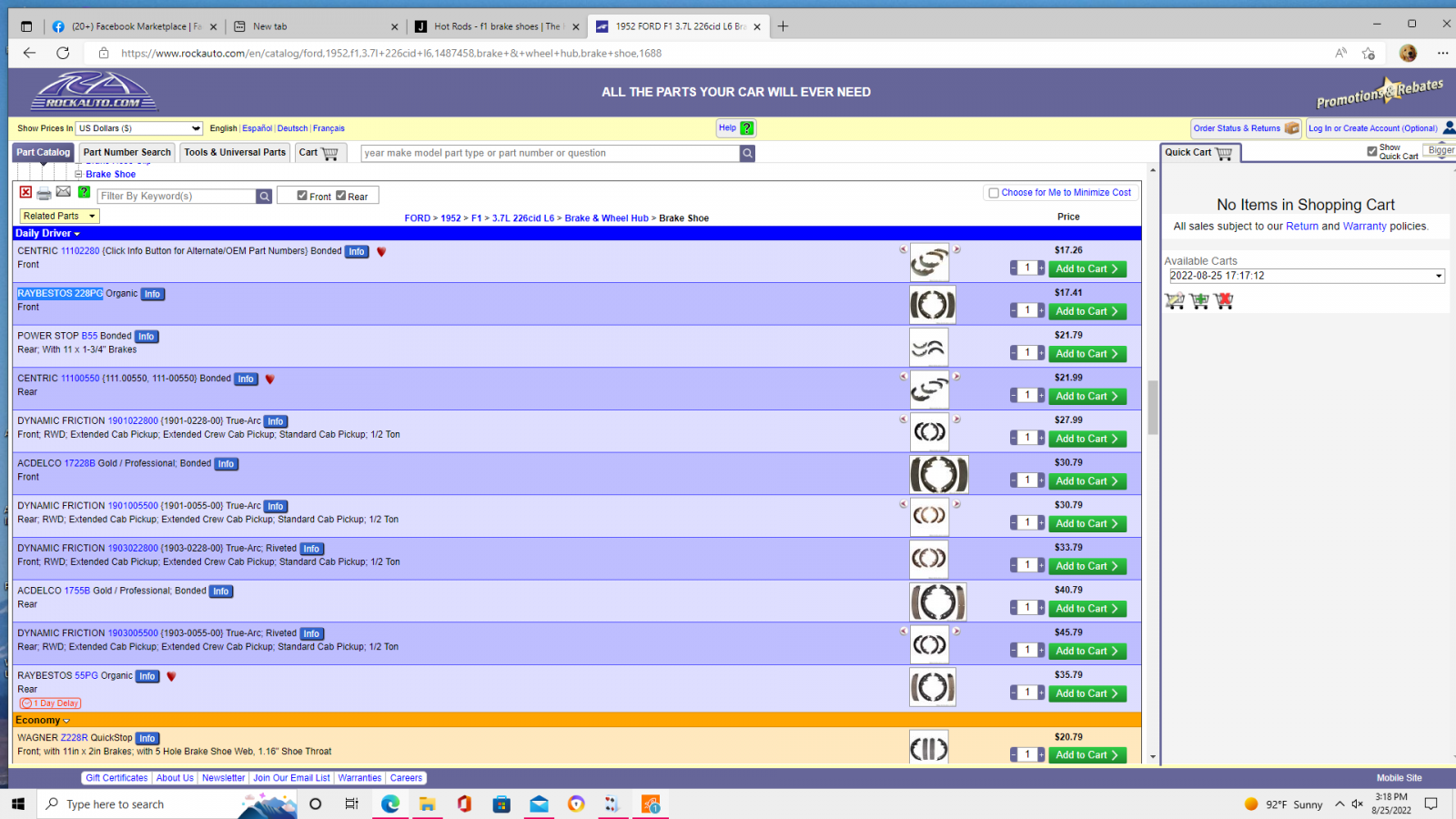Image resolution: width=1456 pixels, height=819 pixels.
Task: Open the Related Parts dropdown
Action: pyautogui.click(x=59, y=217)
